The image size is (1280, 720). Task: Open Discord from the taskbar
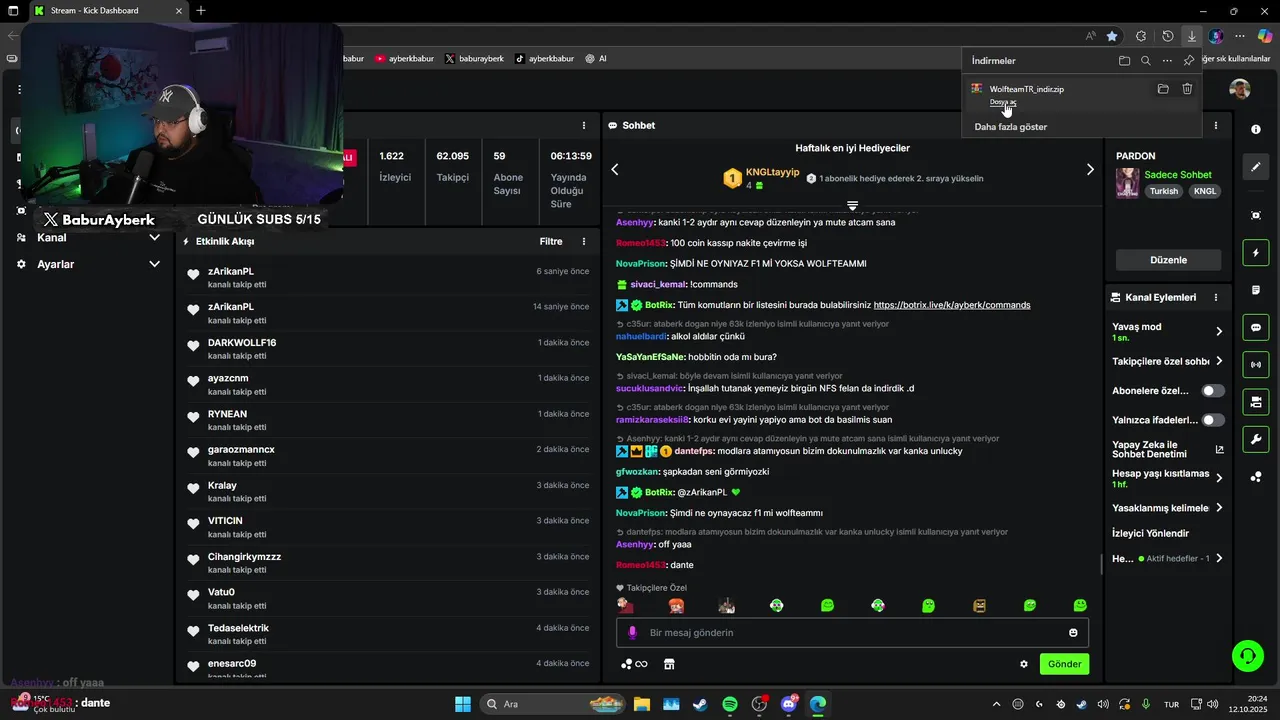[788, 704]
